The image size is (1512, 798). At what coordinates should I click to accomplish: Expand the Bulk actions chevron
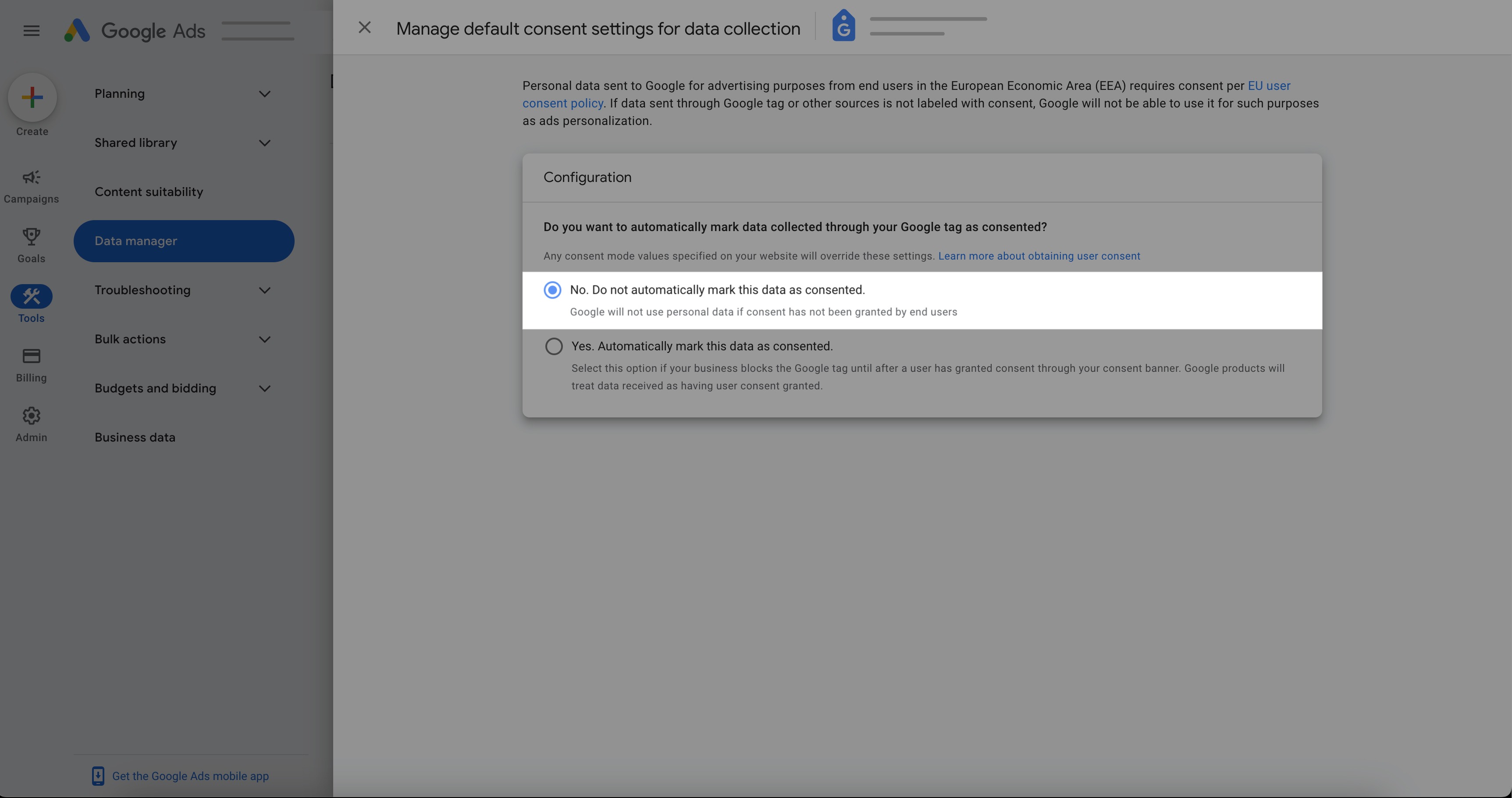[x=265, y=339]
